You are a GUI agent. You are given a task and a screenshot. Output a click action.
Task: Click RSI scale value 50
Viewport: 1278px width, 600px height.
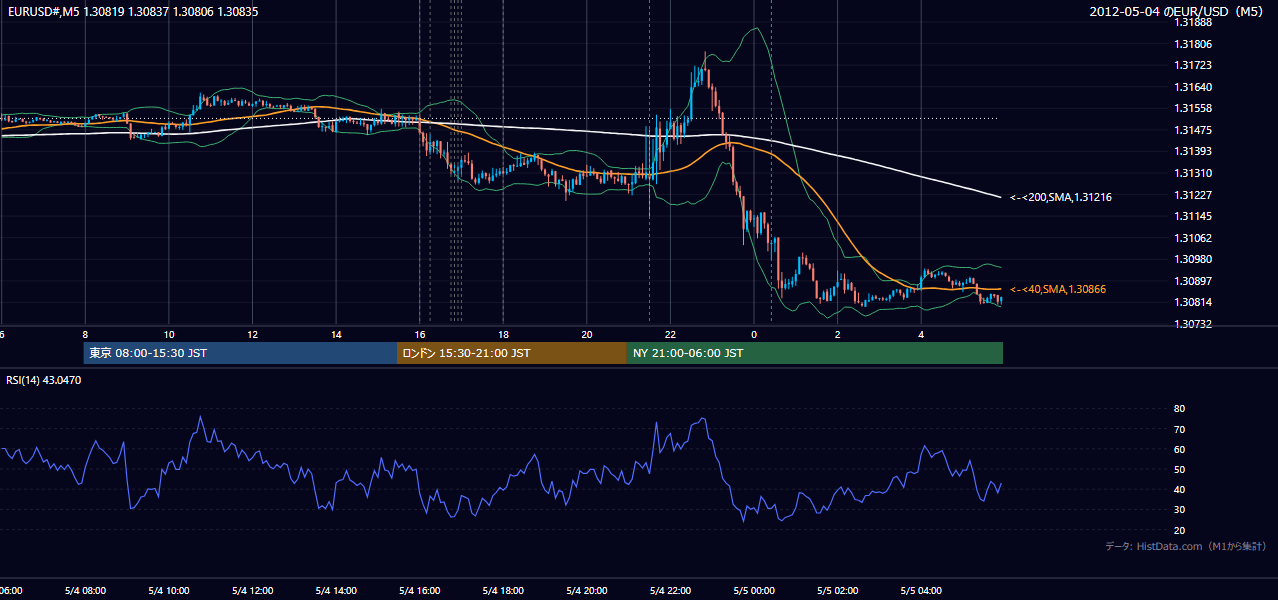click(1180, 469)
